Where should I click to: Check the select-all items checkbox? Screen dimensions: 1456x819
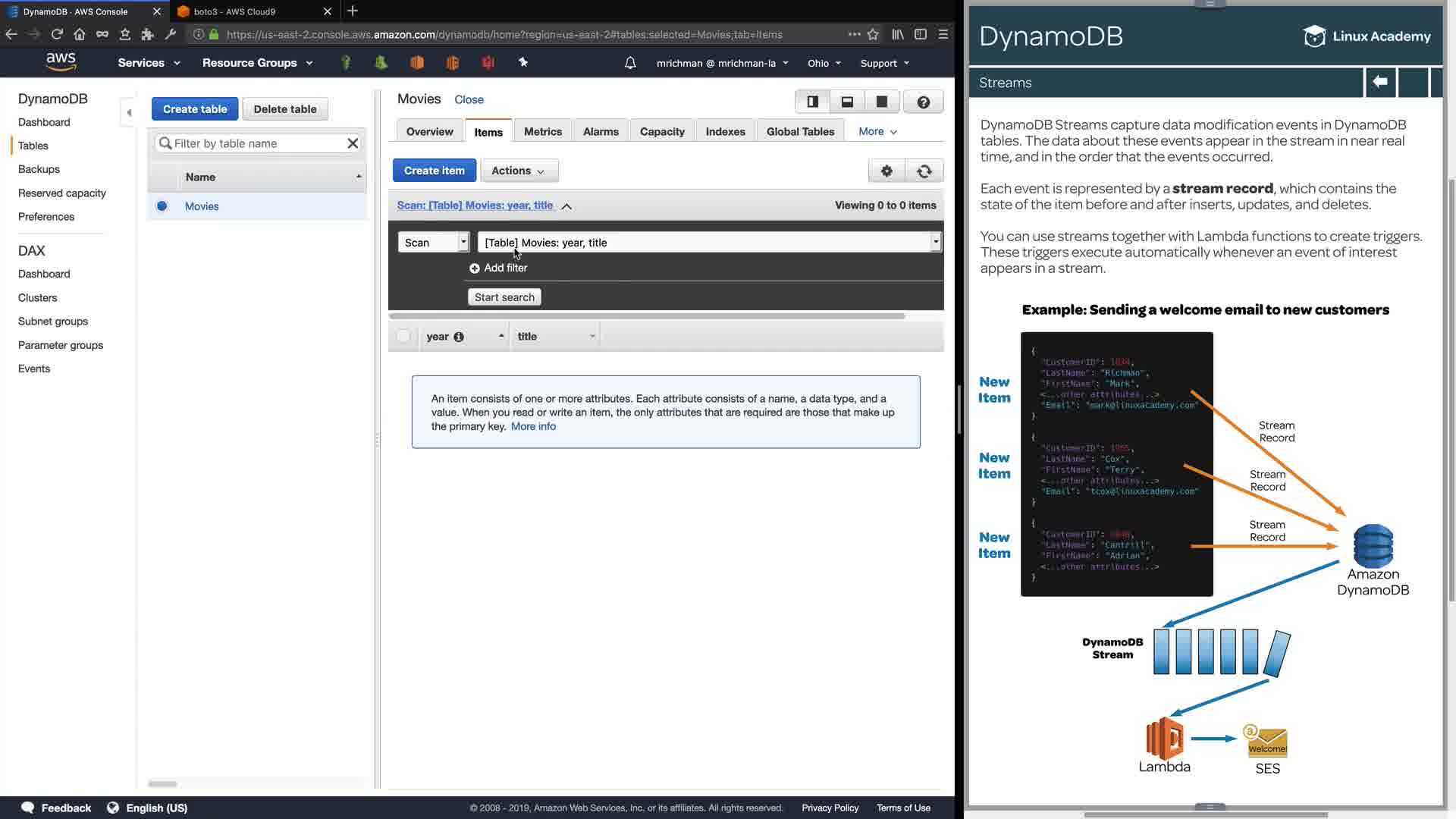[403, 336]
